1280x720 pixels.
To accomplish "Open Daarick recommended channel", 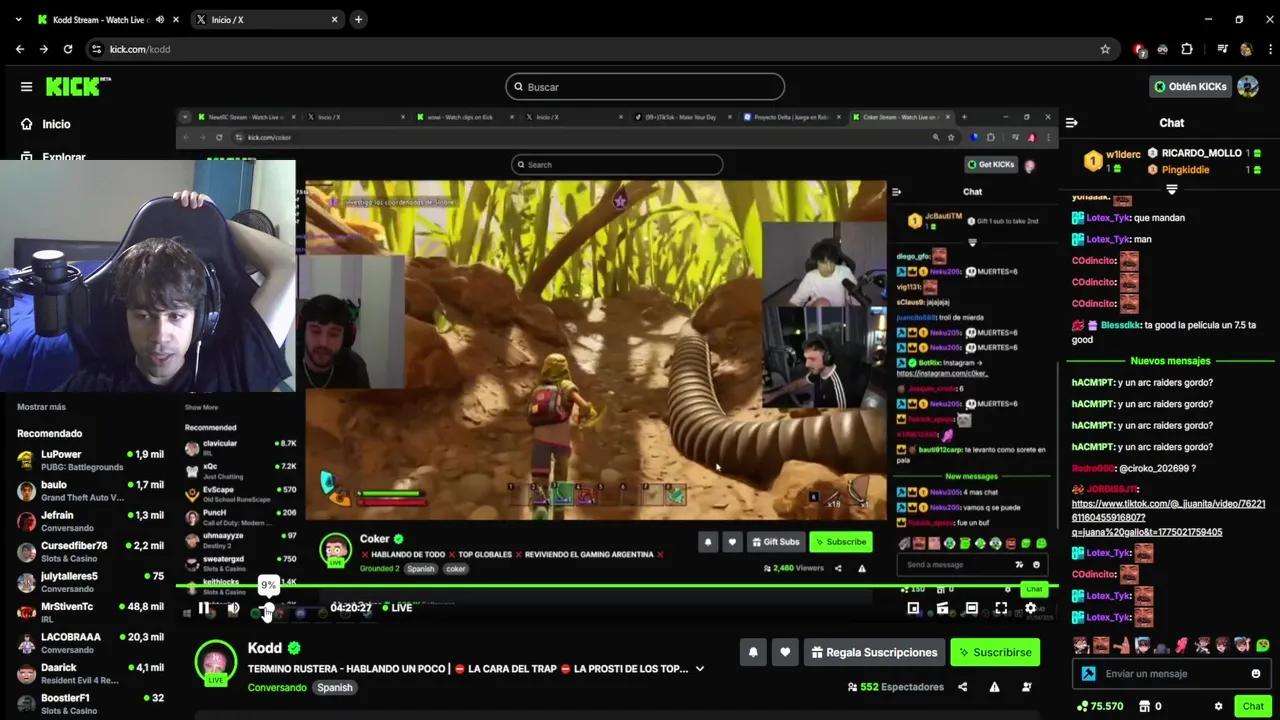I will tap(90, 674).
